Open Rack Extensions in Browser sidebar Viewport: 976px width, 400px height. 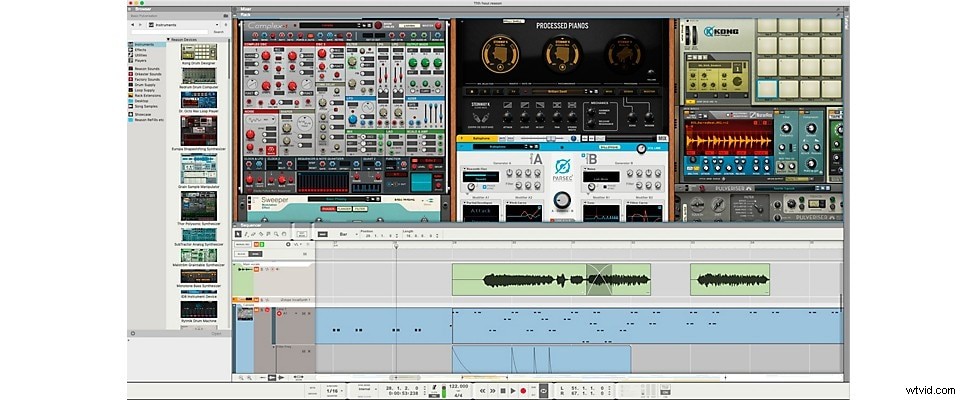click(148, 95)
